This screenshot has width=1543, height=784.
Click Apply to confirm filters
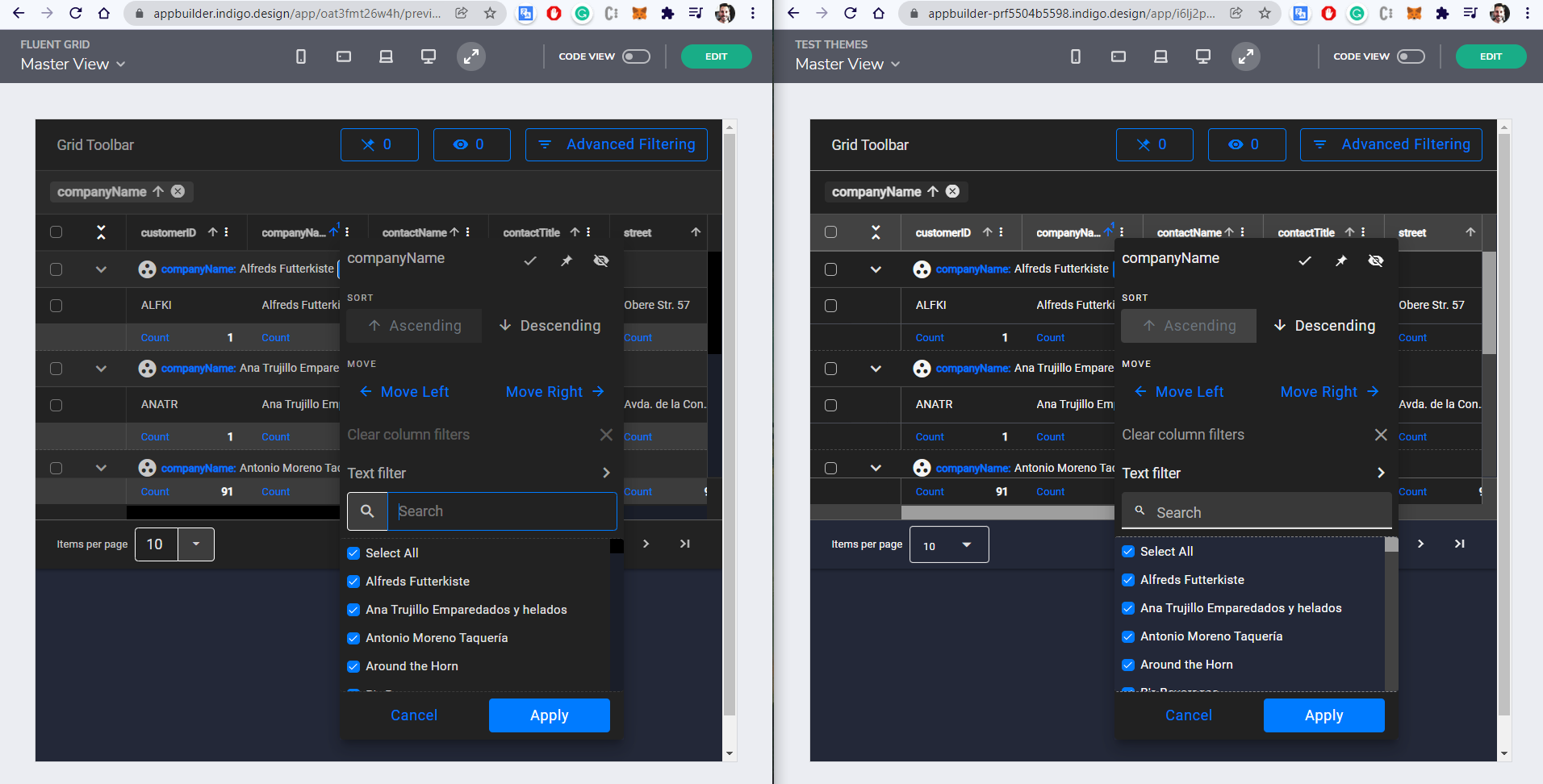click(x=549, y=715)
